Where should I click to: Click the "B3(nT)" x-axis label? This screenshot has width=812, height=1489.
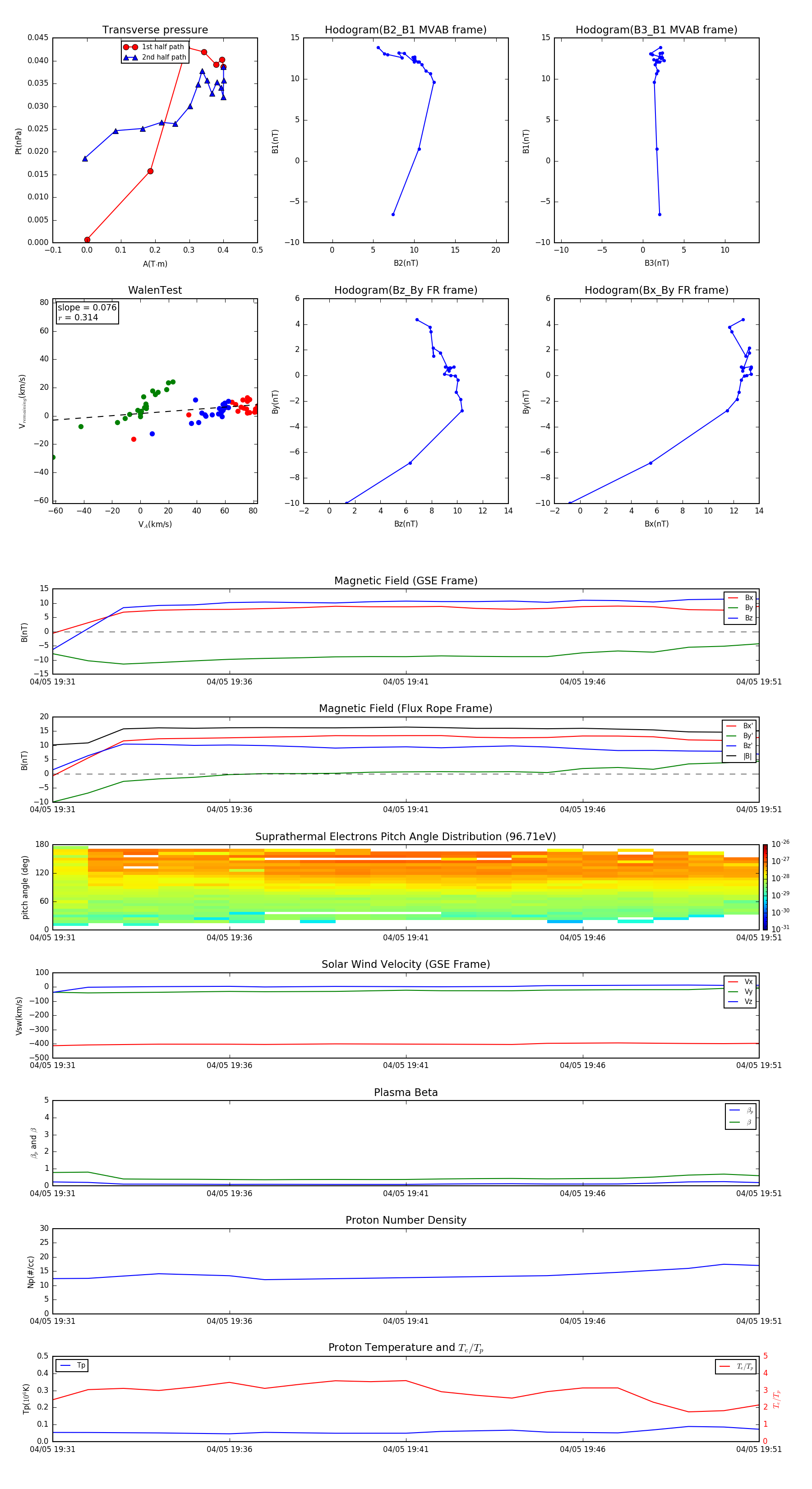tap(656, 263)
